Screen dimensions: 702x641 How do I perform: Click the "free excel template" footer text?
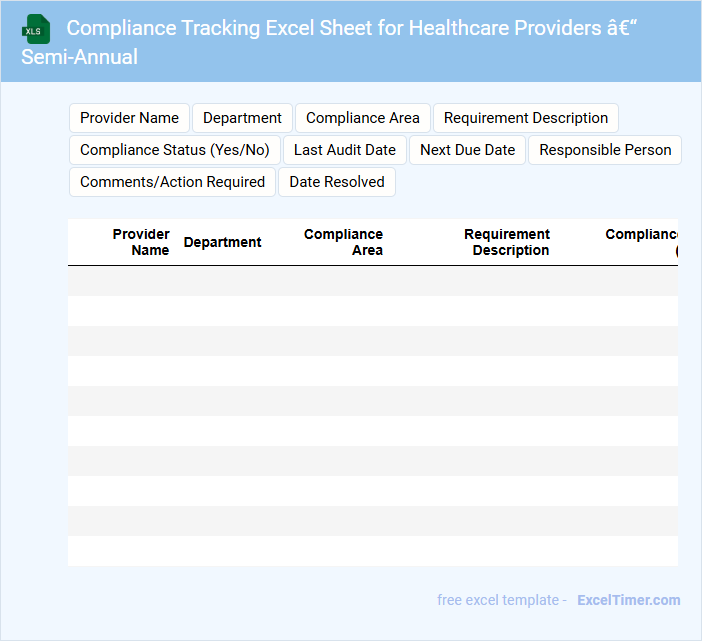[x=498, y=600]
